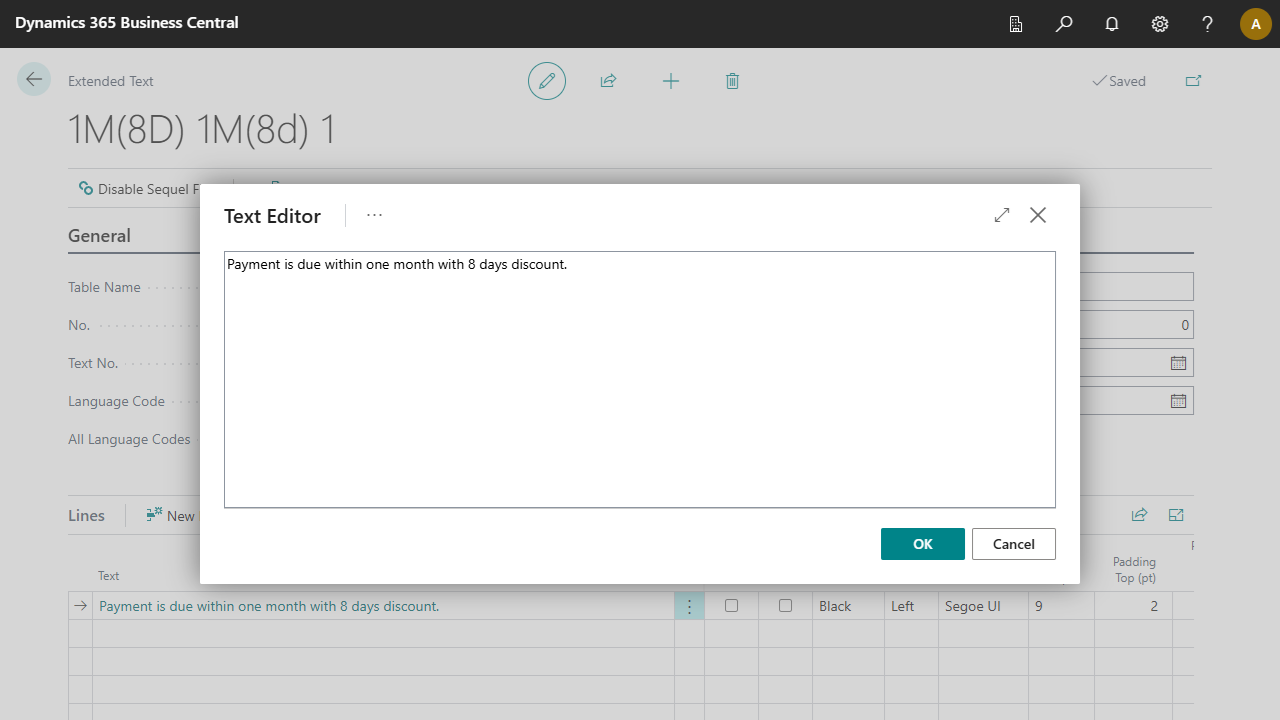The height and width of the screenshot is (720, 1280).
Task: Open the settings gear icon
Action: pyautogui.click(x=1160, y=24)
